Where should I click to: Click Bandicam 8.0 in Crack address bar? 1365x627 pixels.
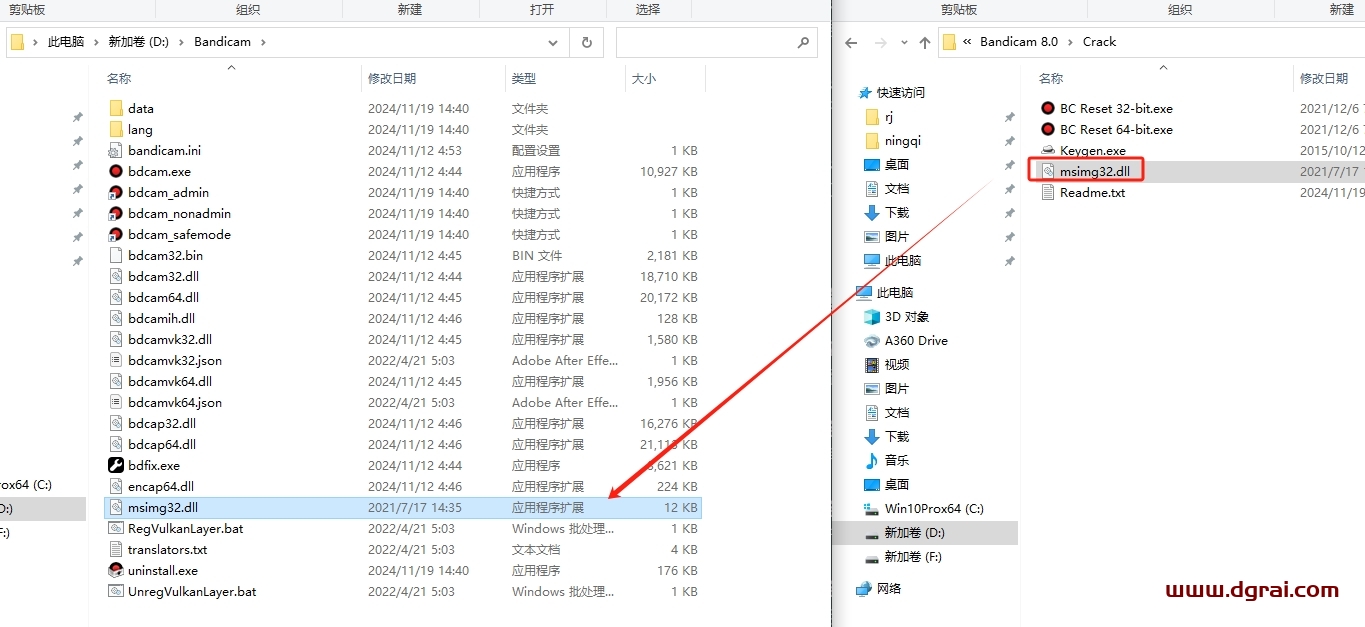click(1018, 42)
